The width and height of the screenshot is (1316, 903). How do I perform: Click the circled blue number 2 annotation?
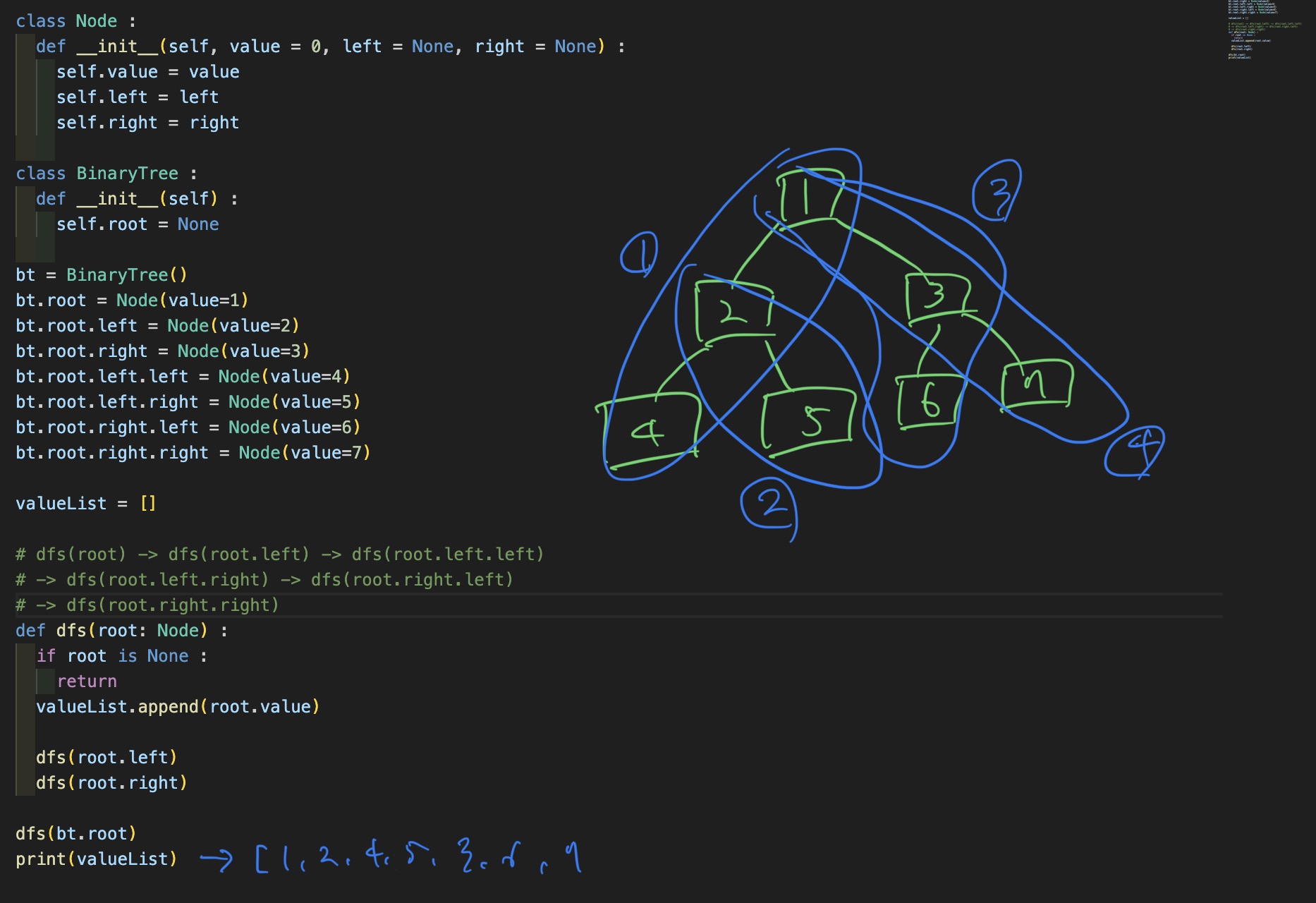(770, 504)
